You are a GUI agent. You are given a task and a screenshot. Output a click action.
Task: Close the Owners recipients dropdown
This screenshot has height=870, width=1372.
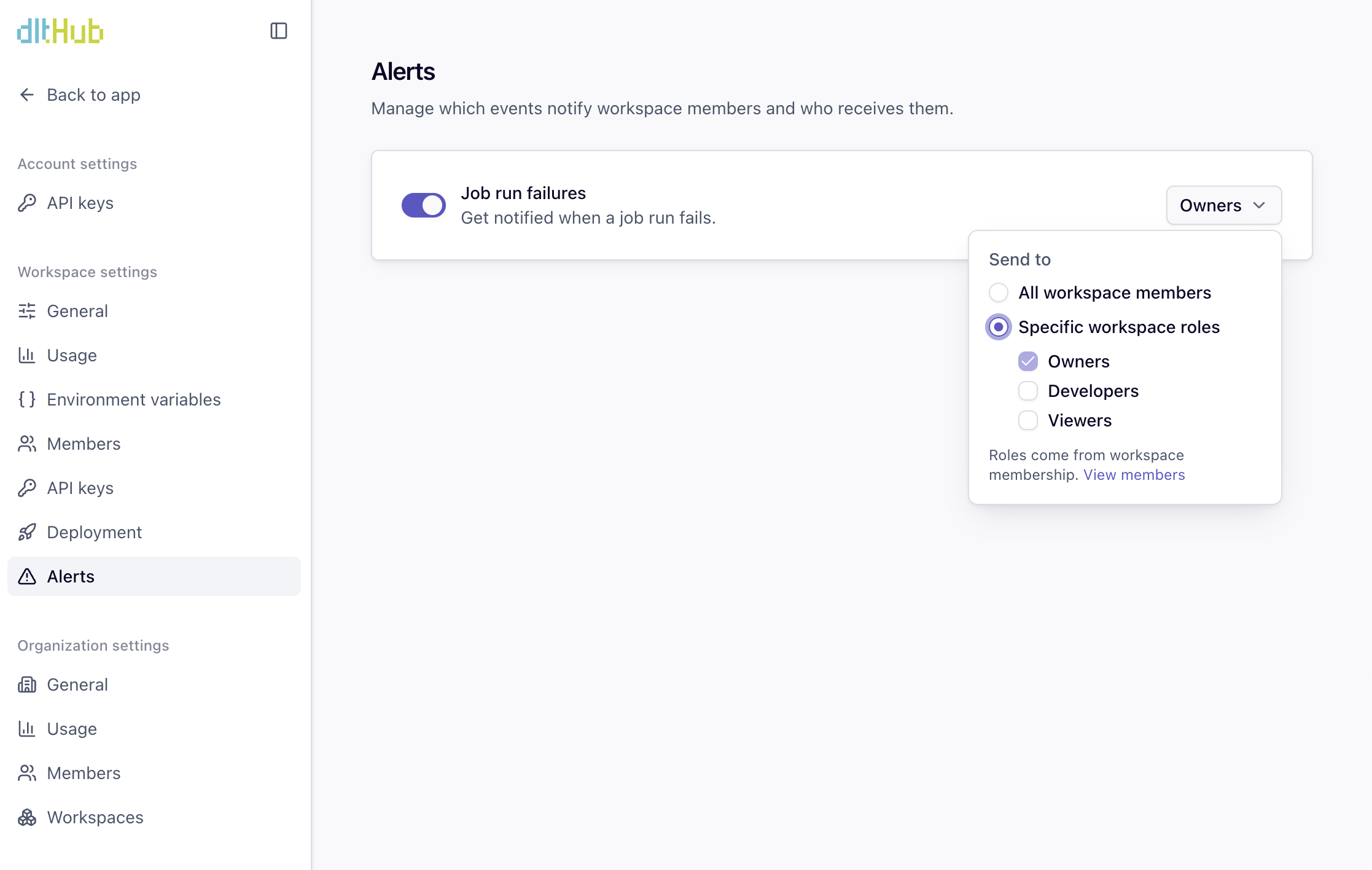(1224, 205)
